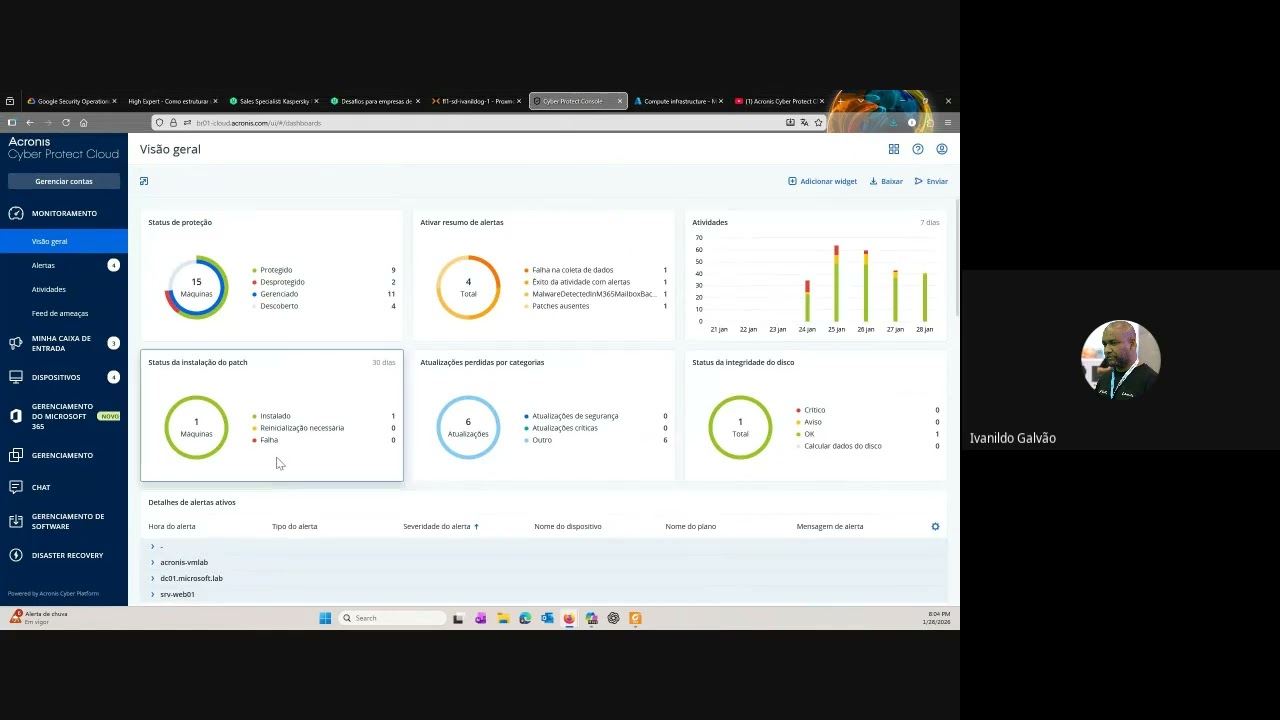The width and height of the screenshot is (1280, 720).
Task: Bookmark this page with star icon
Action: tap(818, 122)
